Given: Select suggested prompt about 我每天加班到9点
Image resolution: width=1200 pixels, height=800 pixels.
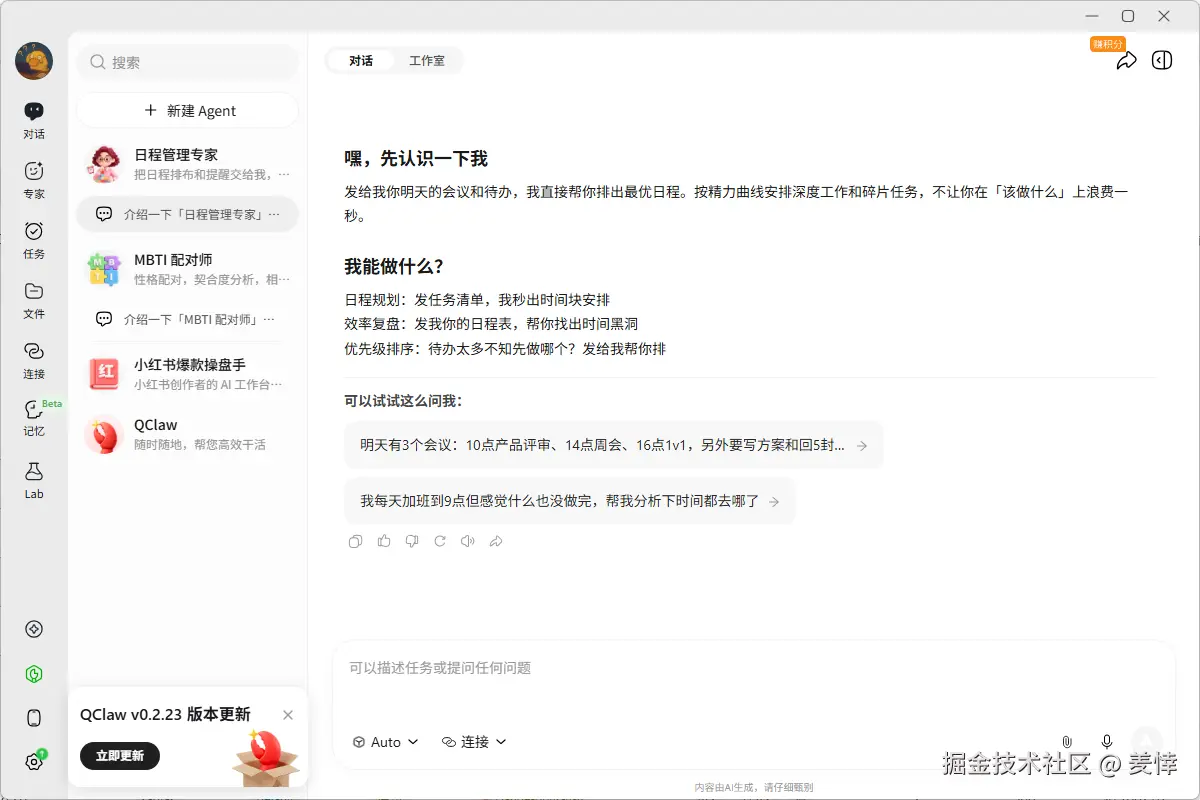Looking at the screenshot, I should (570, 501).
